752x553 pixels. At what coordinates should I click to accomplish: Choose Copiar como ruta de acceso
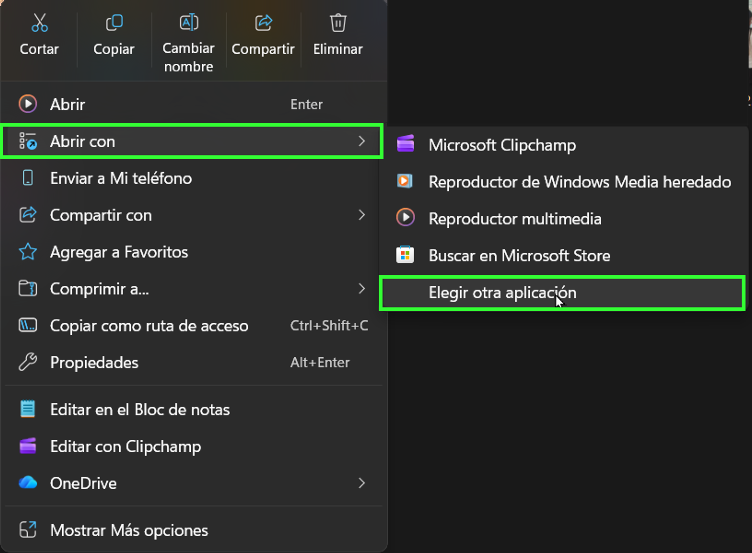[193, 326]
